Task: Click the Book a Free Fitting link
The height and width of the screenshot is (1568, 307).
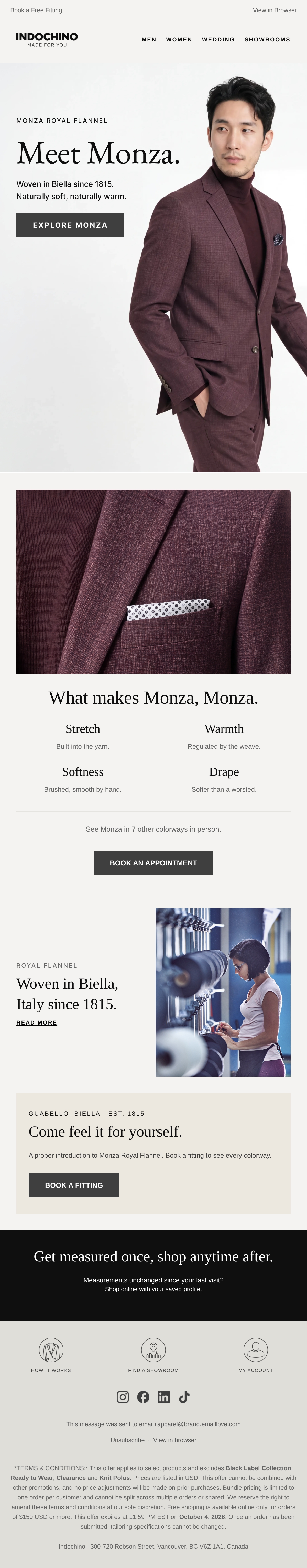Action: (36, 10)
